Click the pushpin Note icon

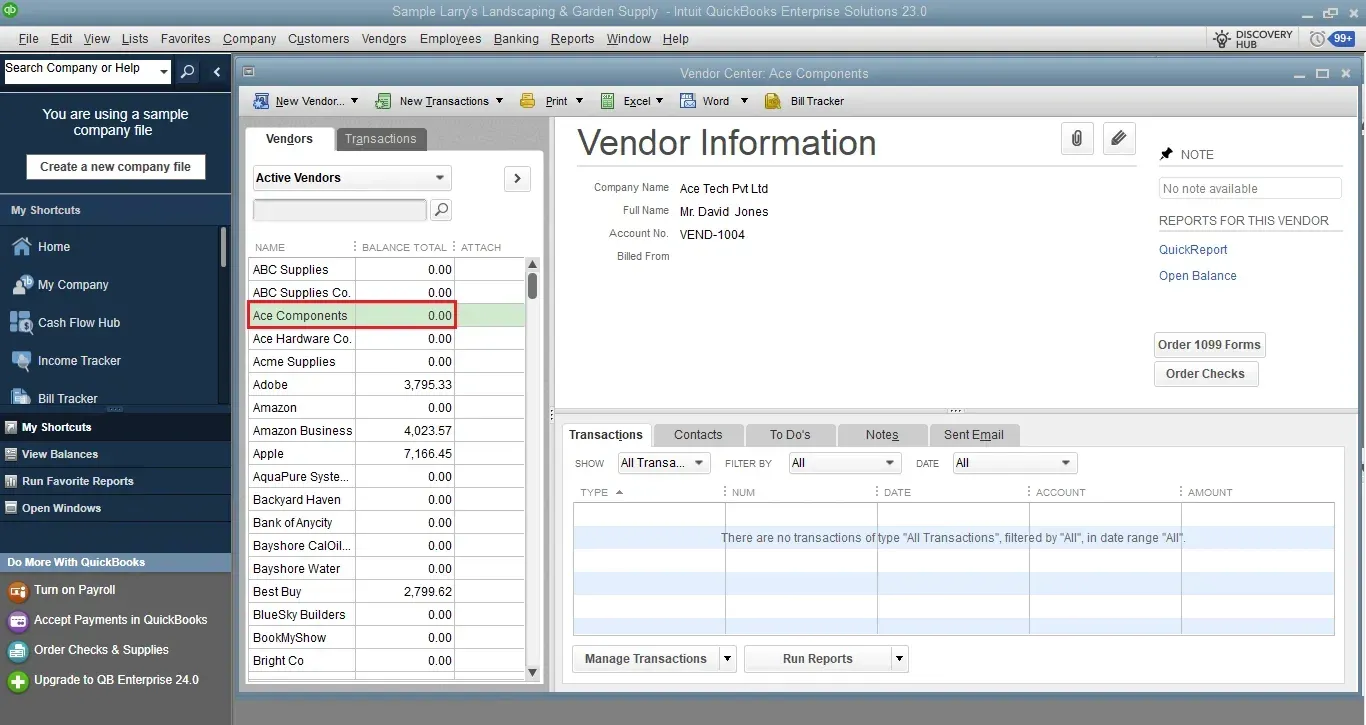[1166, 154]
